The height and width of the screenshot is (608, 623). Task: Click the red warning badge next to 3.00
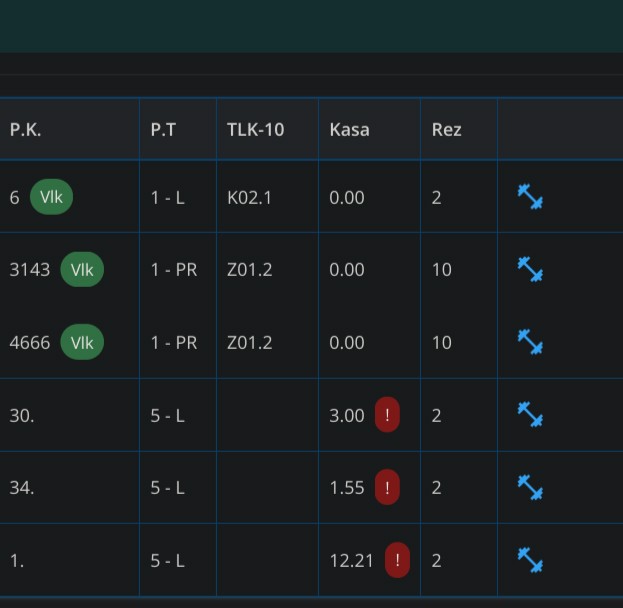coord(387,414)
